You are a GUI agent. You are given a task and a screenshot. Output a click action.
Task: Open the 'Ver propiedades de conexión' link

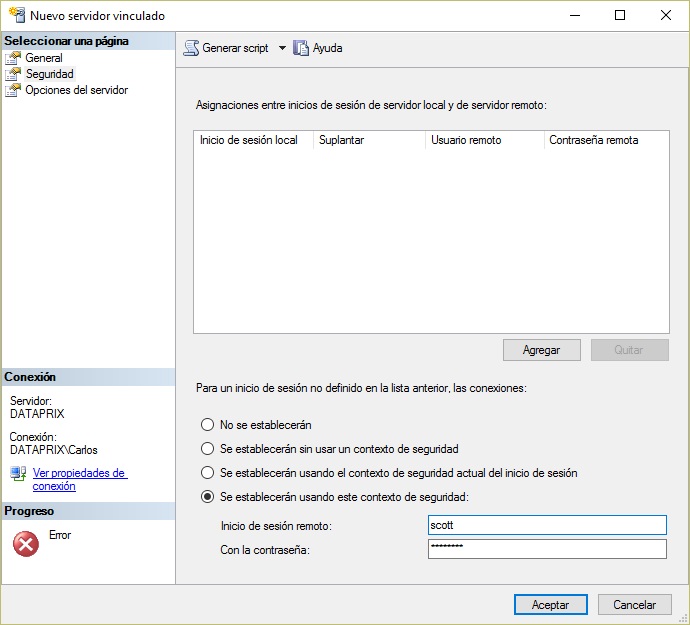[x=80, y=479]
